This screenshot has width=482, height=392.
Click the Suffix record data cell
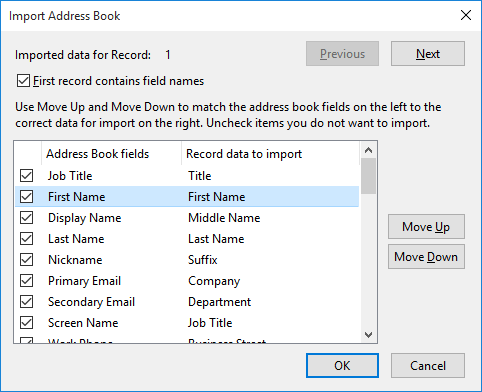(203, 260)
